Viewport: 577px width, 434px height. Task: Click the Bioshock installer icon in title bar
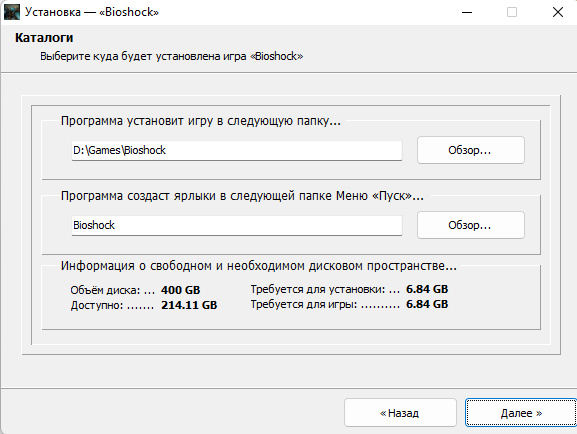[12, 12]
